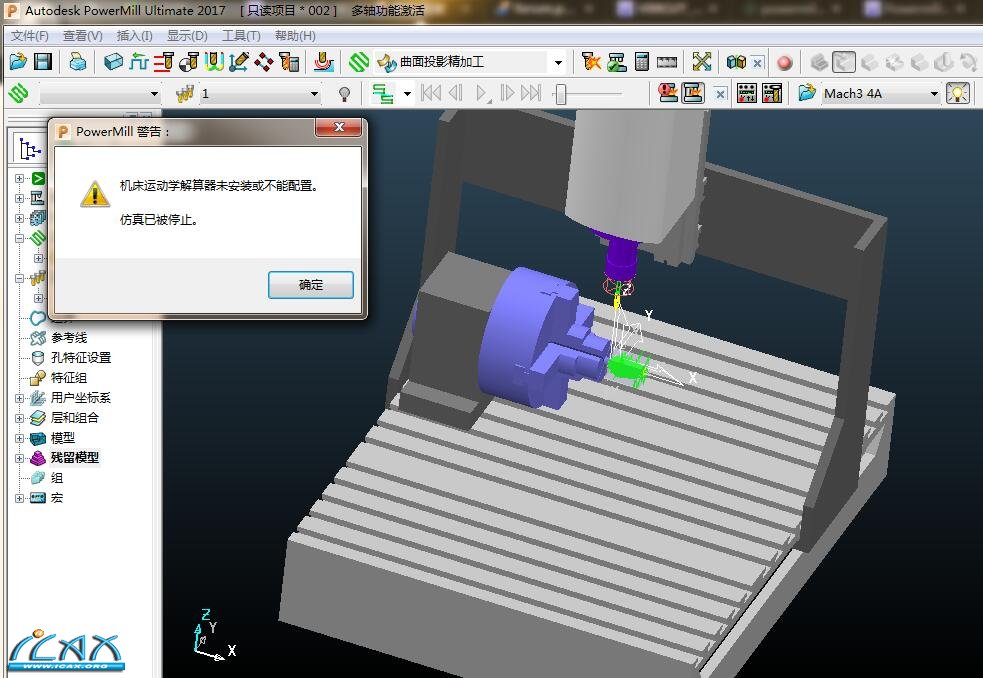The width and height of the screenshot is (983, 678).
Task: Open rapid move heights icon
Action: click(x=139, y=61)
